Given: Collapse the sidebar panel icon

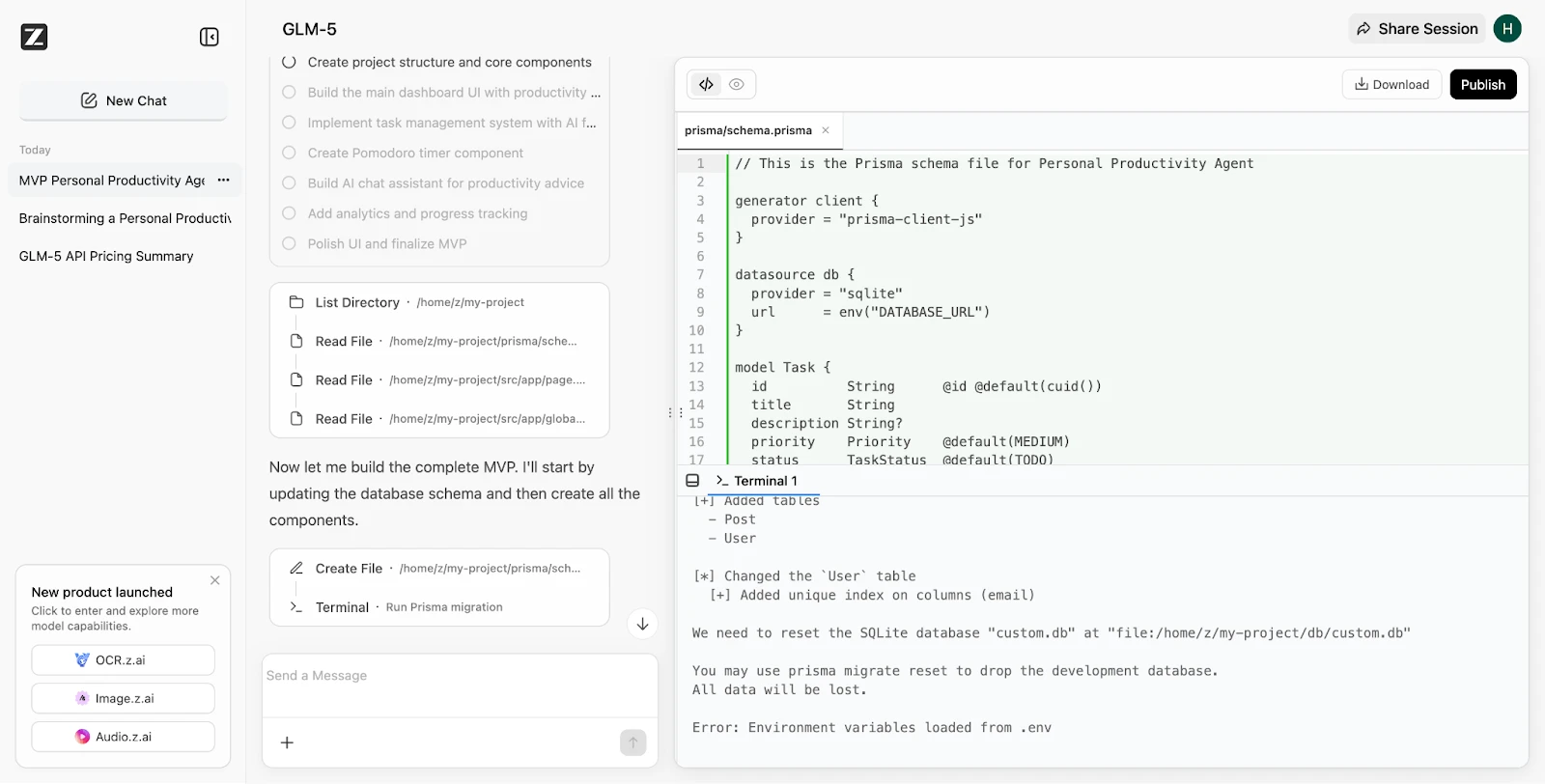Looking at the screenshot, I should [210, 37].
